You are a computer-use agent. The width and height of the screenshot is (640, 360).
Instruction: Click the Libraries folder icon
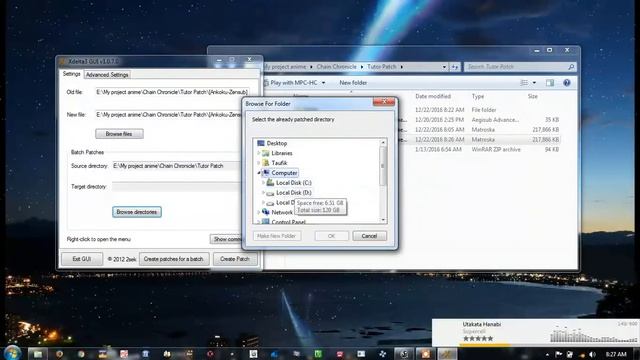tap(266, 153)
